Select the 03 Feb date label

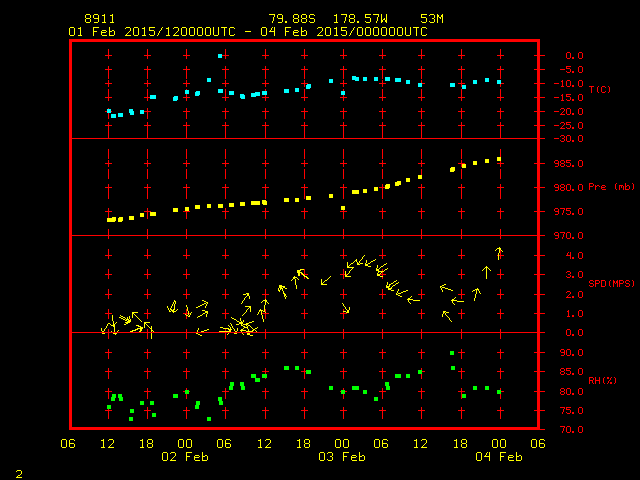[341, 457]
